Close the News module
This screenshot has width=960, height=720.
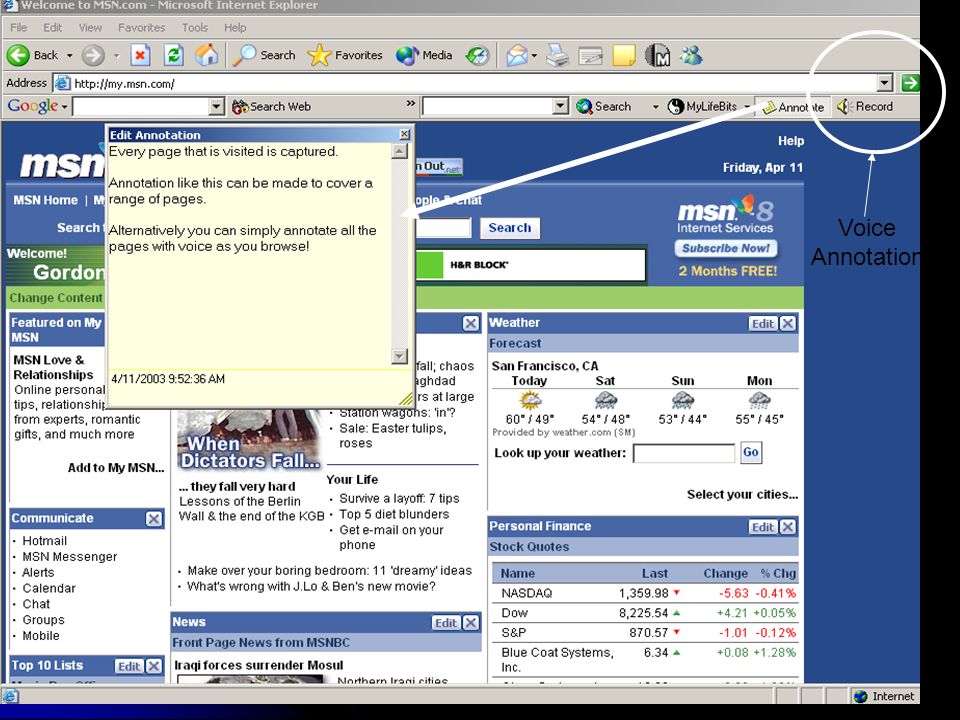pos(470,623)
